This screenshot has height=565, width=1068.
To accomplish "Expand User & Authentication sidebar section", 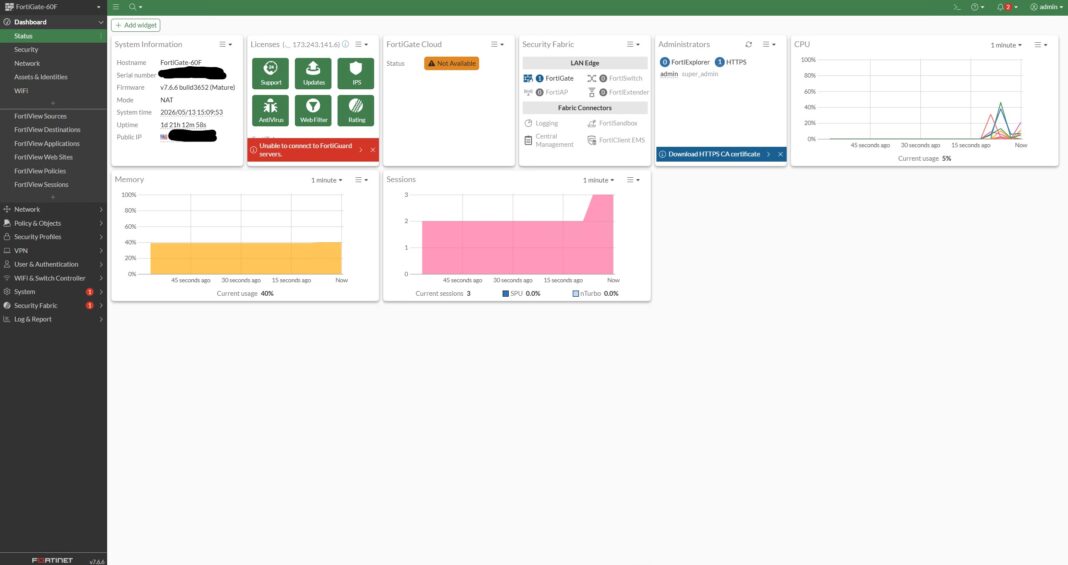I will click(53, 264).
